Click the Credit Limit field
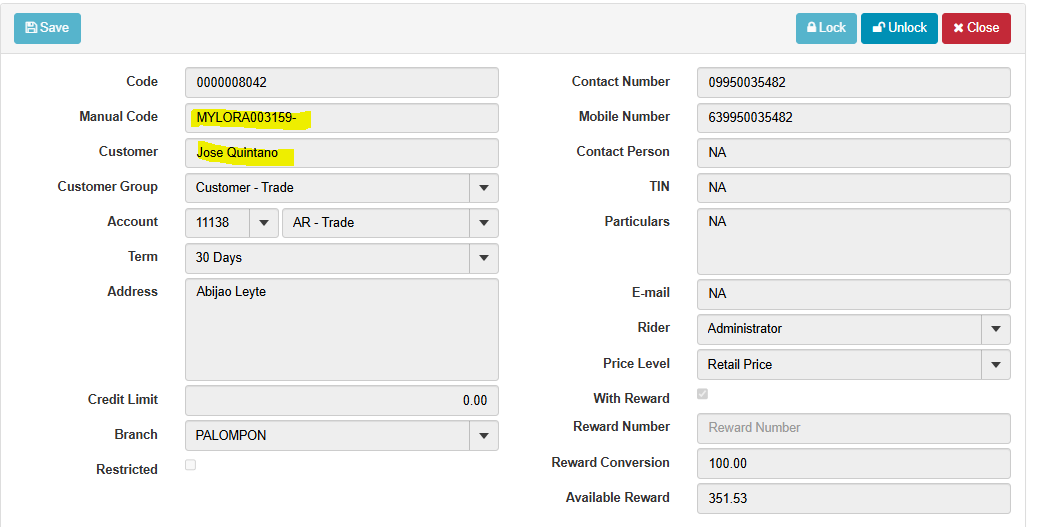The width and height of the screenshot is (1039, 527). pyautogui.click(x=341, y=400)
